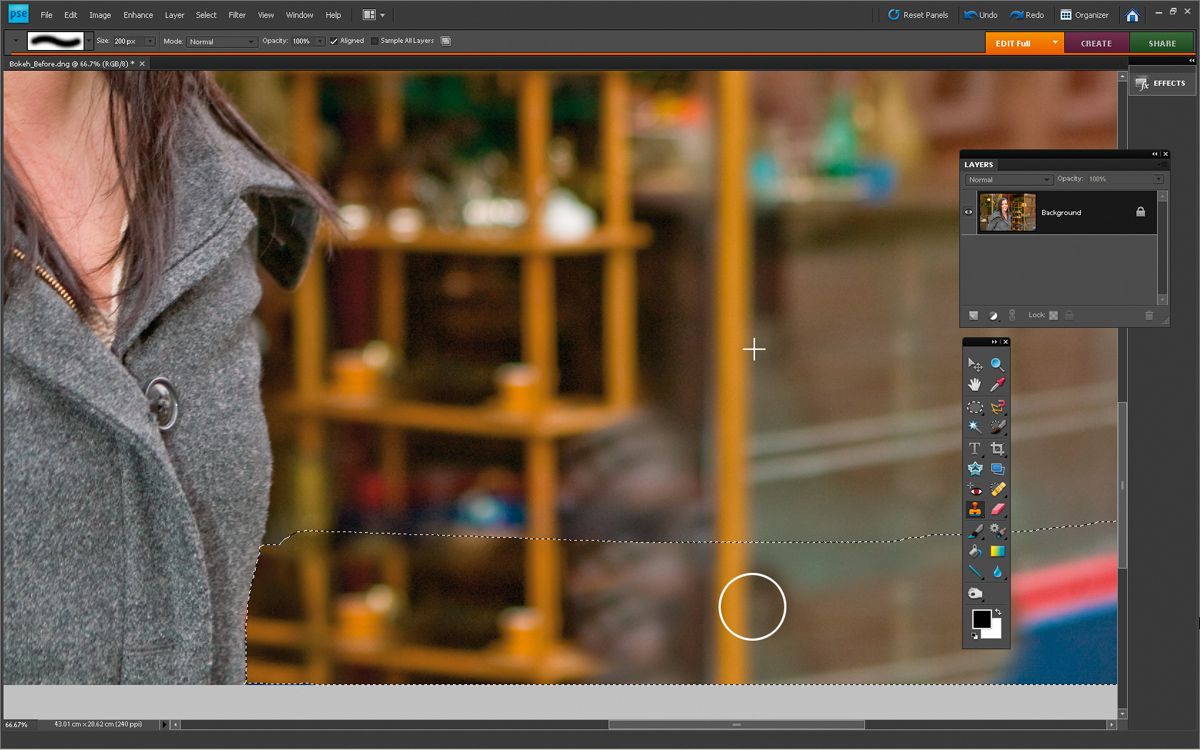Choose the Horizontal Type tool
The image size is (1200, 750).
[975, 448]
